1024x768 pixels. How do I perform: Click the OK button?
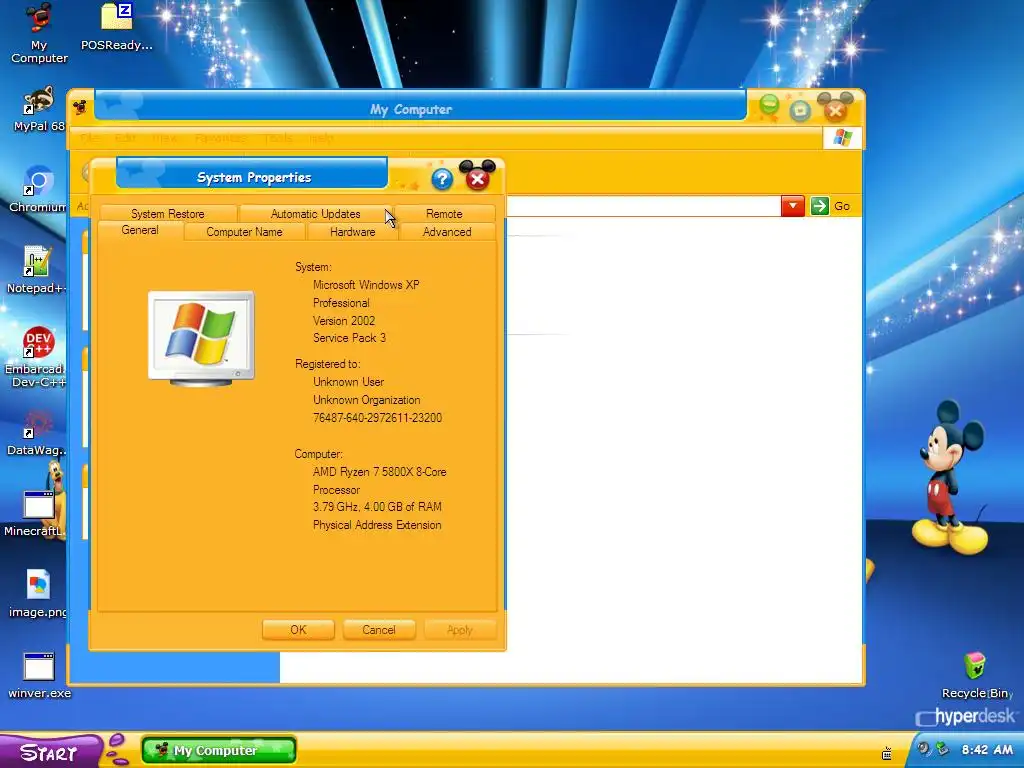tap(298, 630)
